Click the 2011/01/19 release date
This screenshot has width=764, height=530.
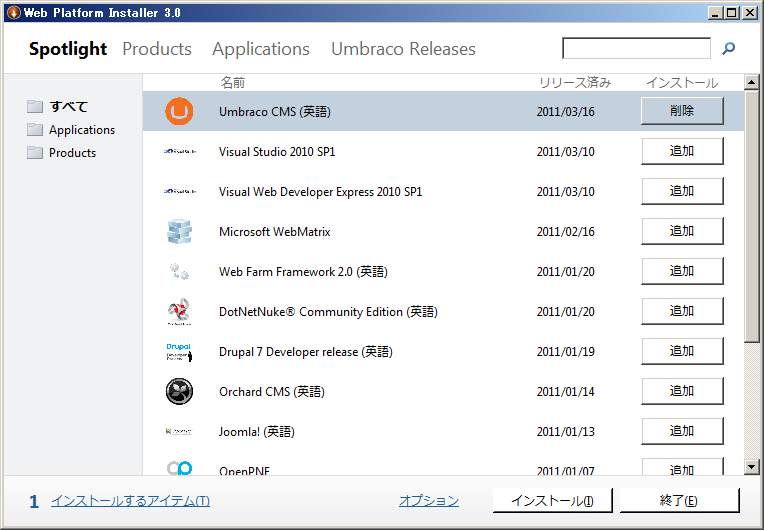(566, 352)
